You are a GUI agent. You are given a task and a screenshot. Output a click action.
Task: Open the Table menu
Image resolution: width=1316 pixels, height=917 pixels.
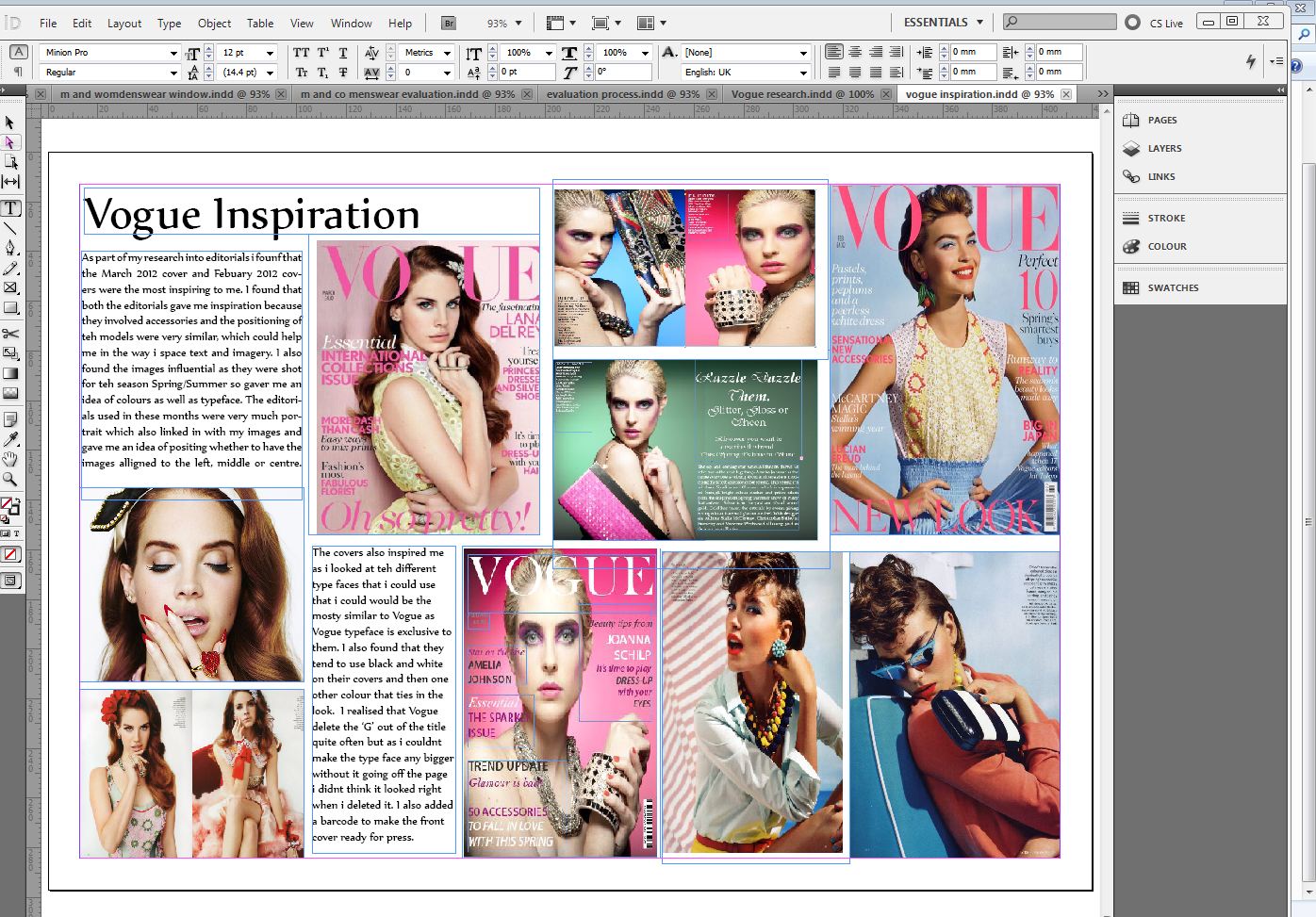coord(260,23)
